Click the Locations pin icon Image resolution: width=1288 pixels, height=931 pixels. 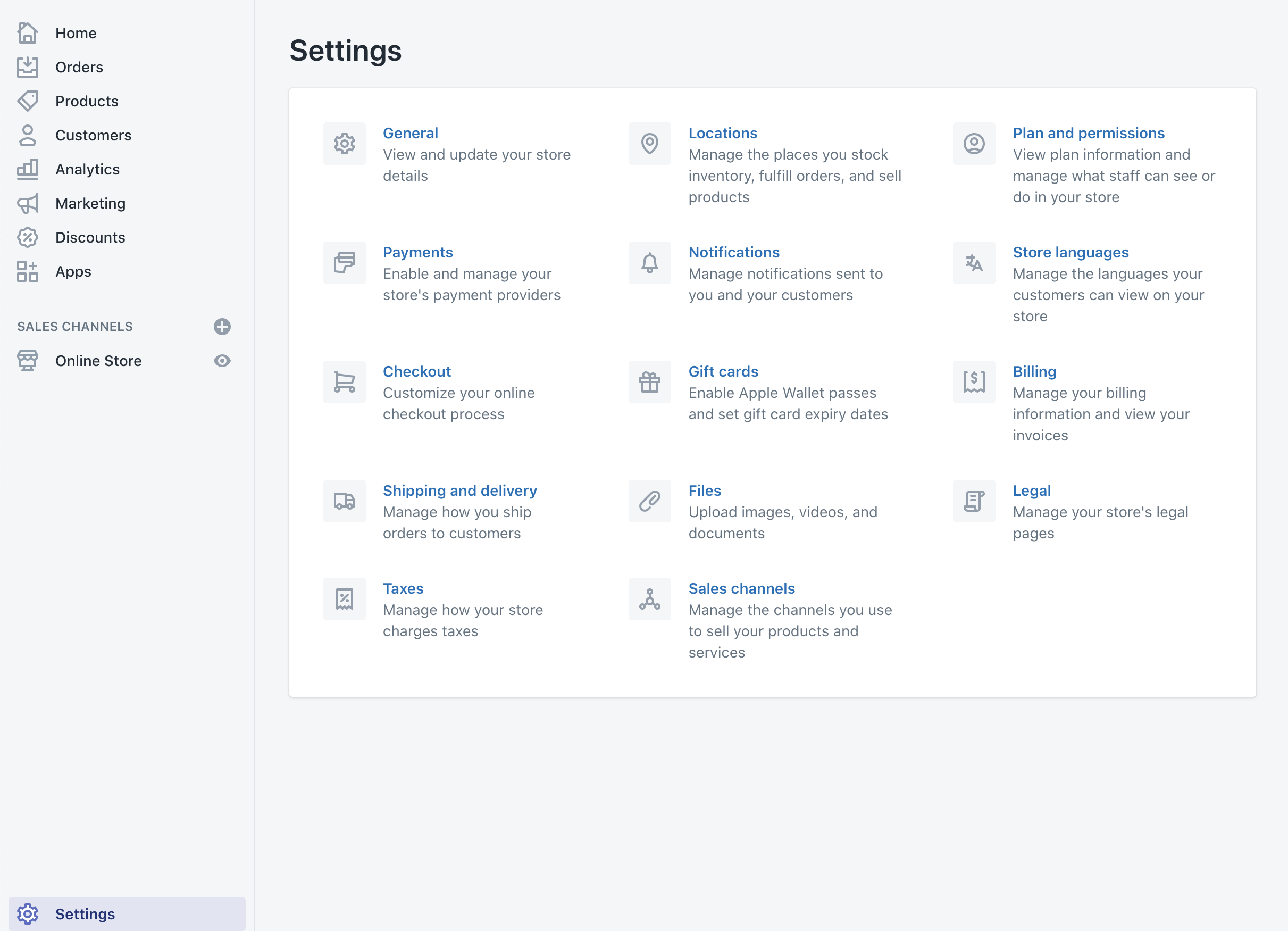(x=649, y=144)
